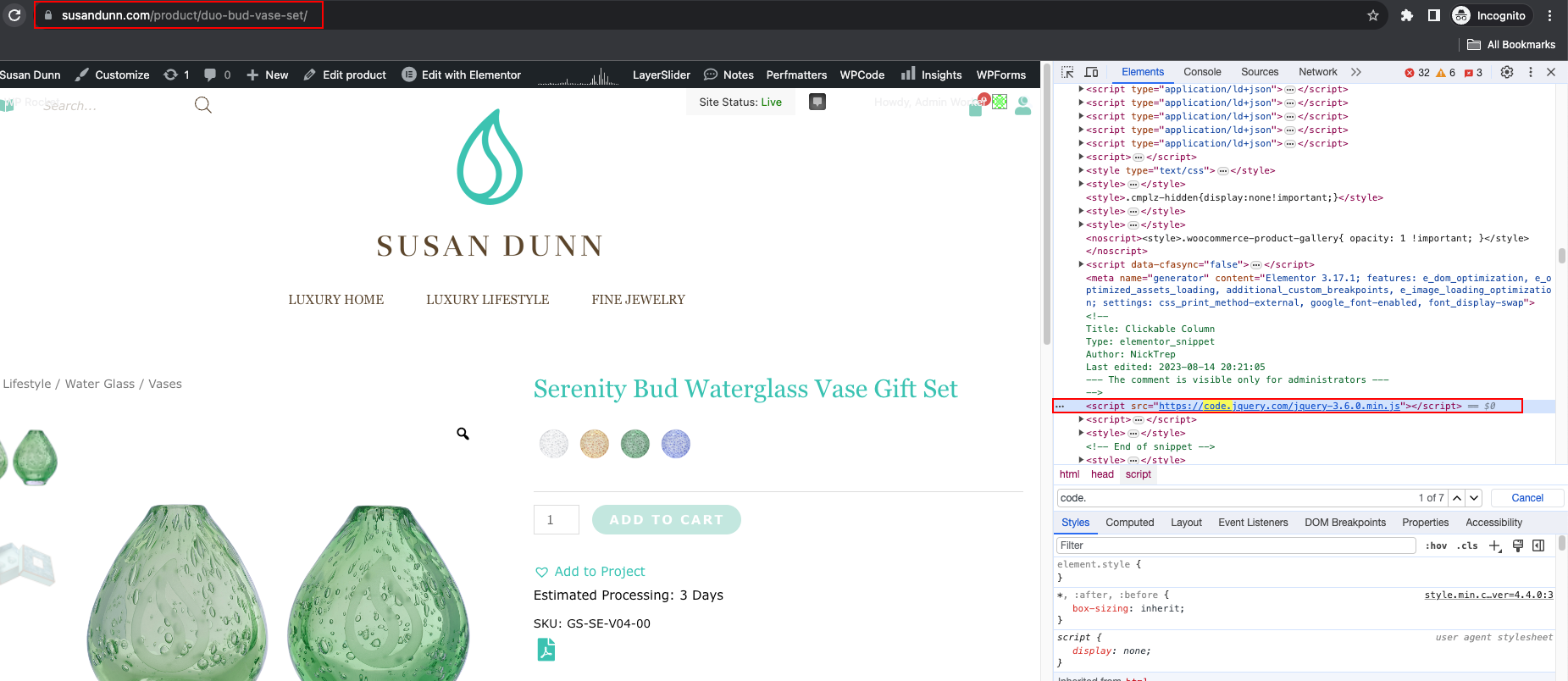Image resolution: width=1568 pixels, height=681 pixels.
Task: Reload the page with the refresh icon
Action: pos(14,15)
